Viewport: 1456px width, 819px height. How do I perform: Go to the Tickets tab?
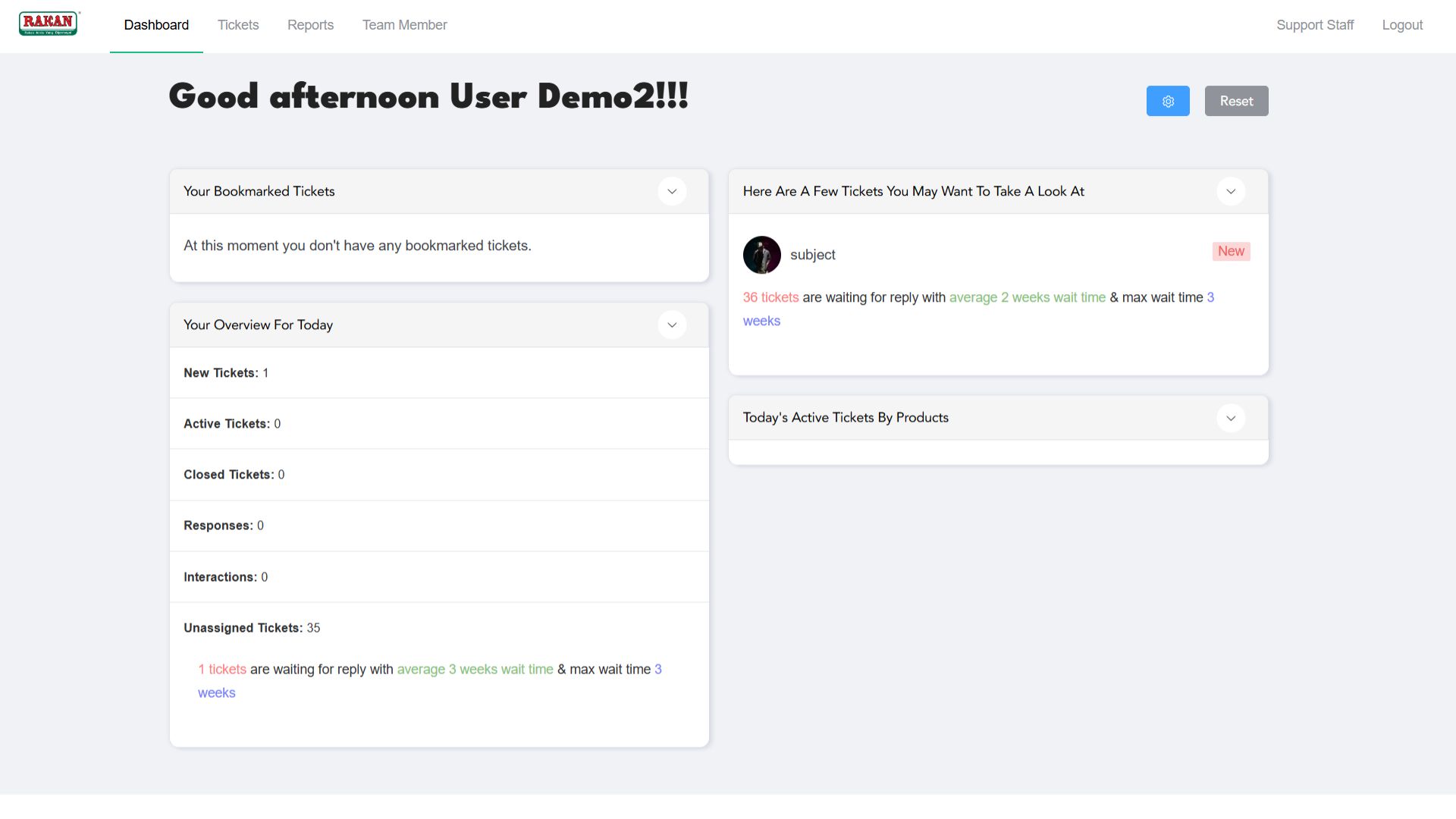click(x=238, y=25)
